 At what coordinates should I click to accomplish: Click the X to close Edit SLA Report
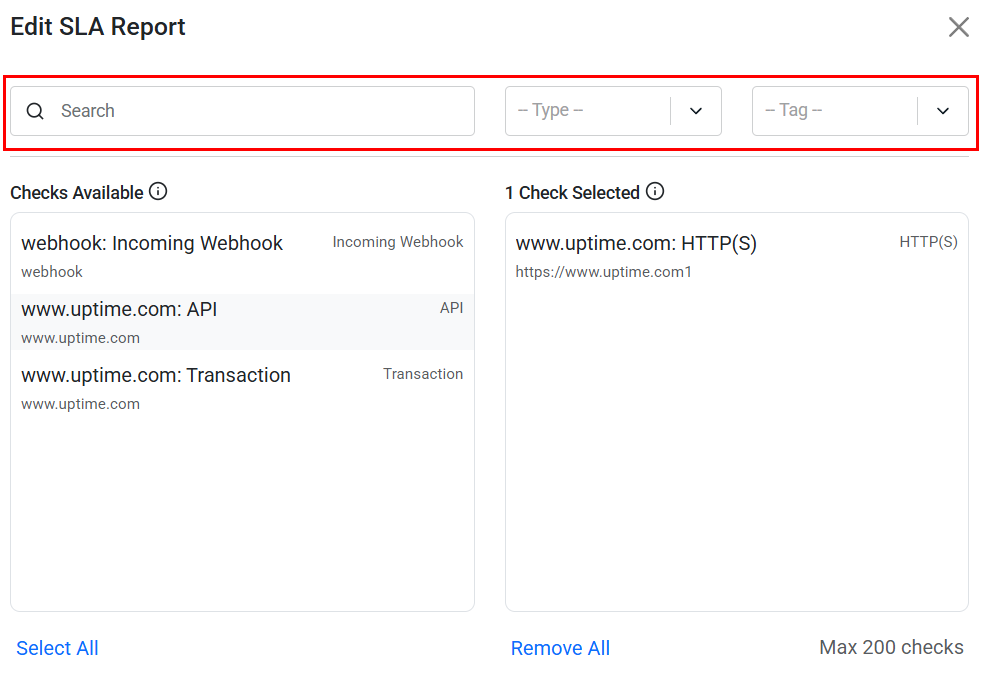958,27
